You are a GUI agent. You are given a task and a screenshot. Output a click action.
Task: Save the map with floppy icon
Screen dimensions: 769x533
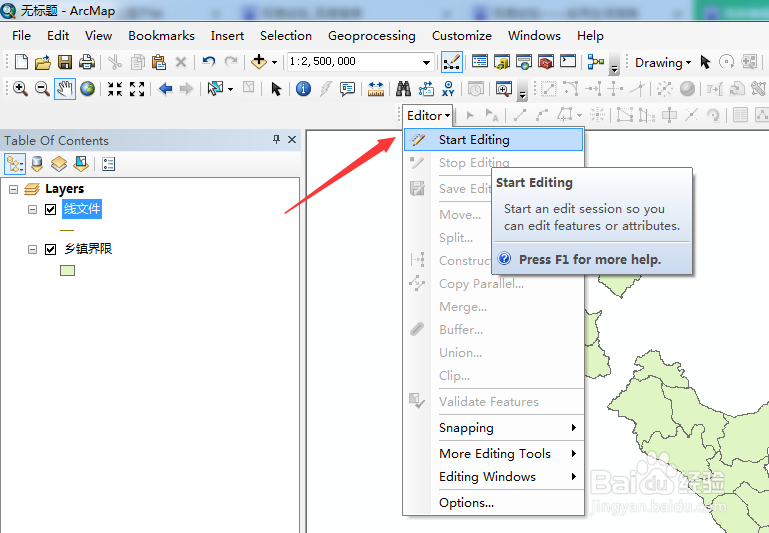pos(65,62)
